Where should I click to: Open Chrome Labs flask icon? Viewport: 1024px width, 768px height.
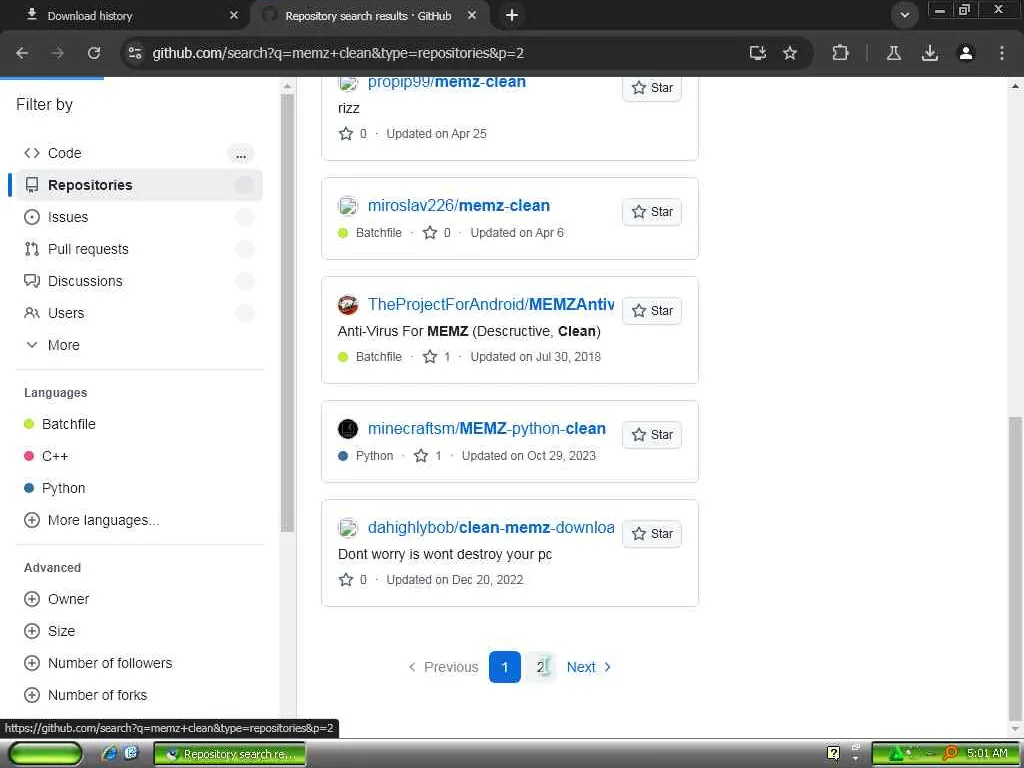point(894,53)
